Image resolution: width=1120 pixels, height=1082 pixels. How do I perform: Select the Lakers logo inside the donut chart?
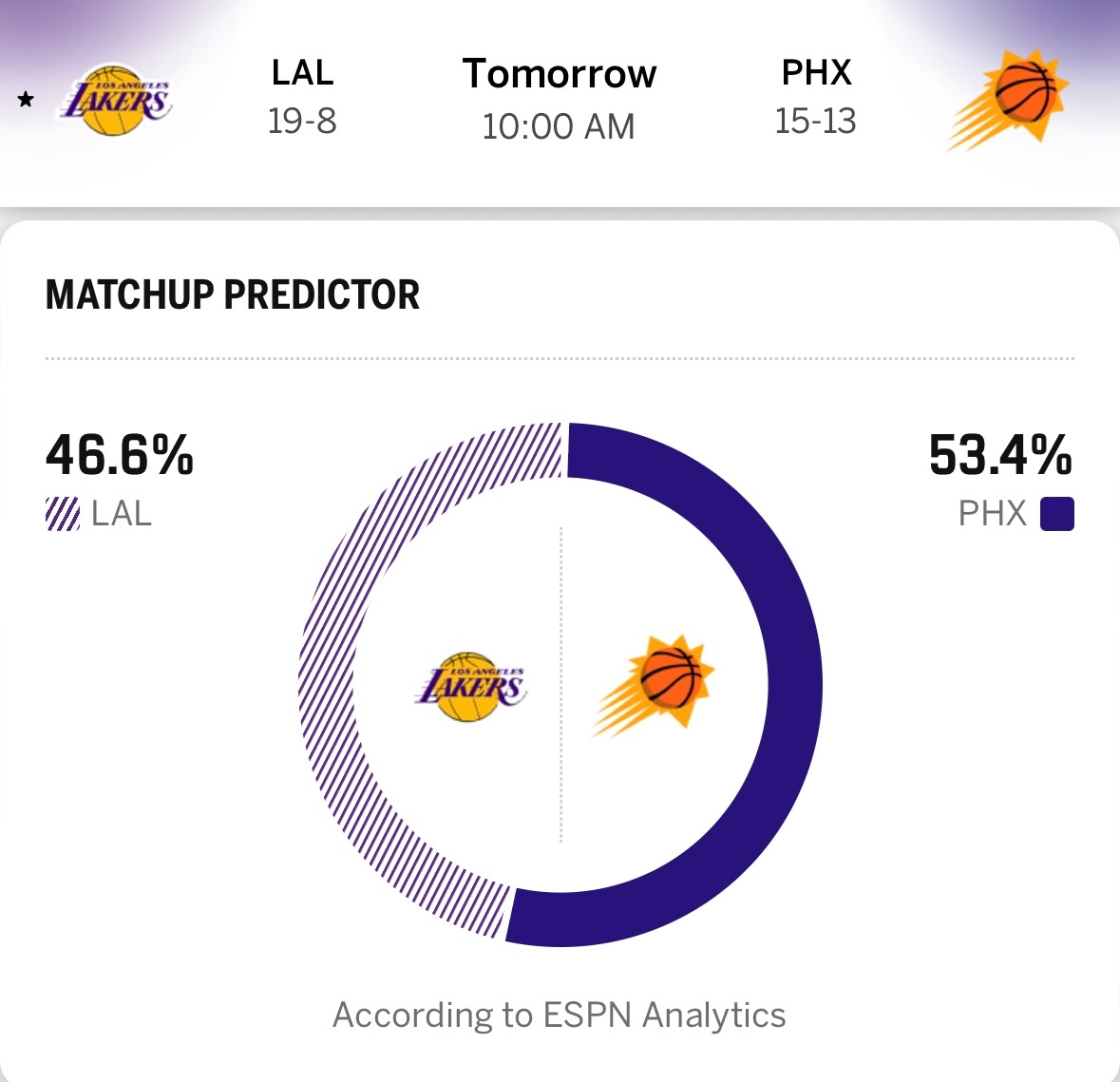[470, 686]
